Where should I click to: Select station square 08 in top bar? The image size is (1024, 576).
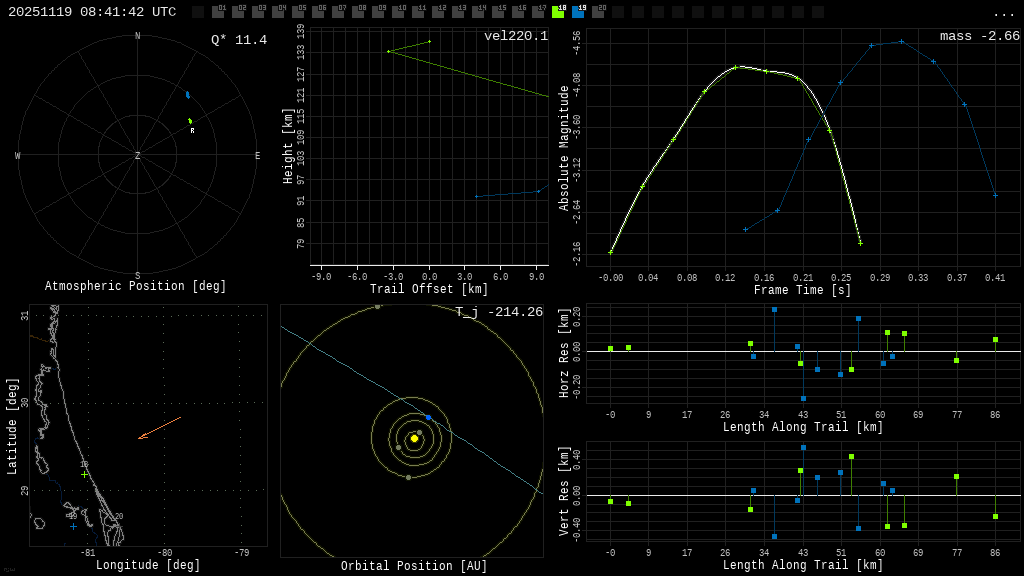click(x=358, y=12)
